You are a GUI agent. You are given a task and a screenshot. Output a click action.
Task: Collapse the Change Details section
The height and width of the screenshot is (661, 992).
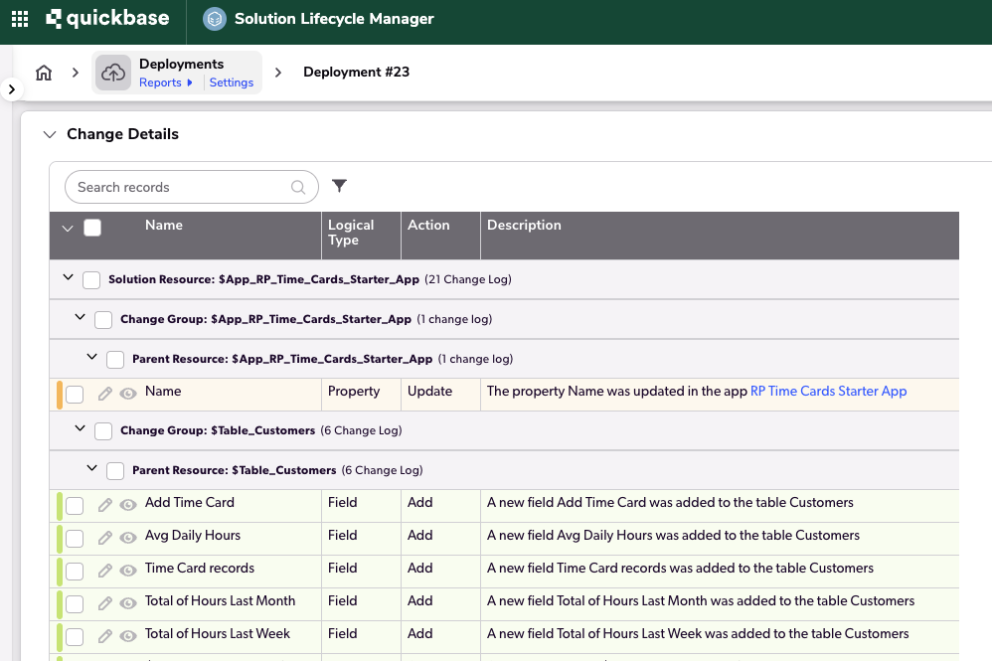click(49, 135)
